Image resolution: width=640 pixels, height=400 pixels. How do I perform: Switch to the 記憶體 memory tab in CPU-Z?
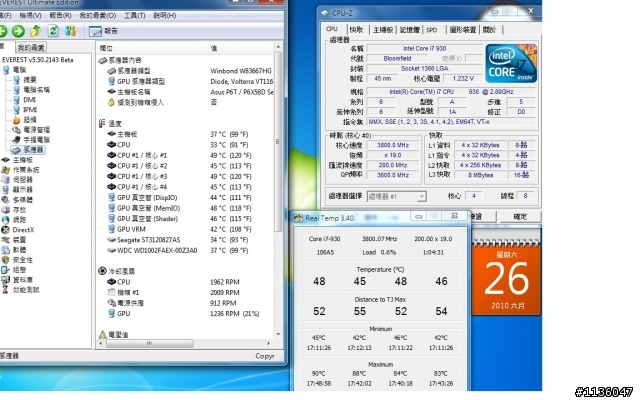[409, 30]
